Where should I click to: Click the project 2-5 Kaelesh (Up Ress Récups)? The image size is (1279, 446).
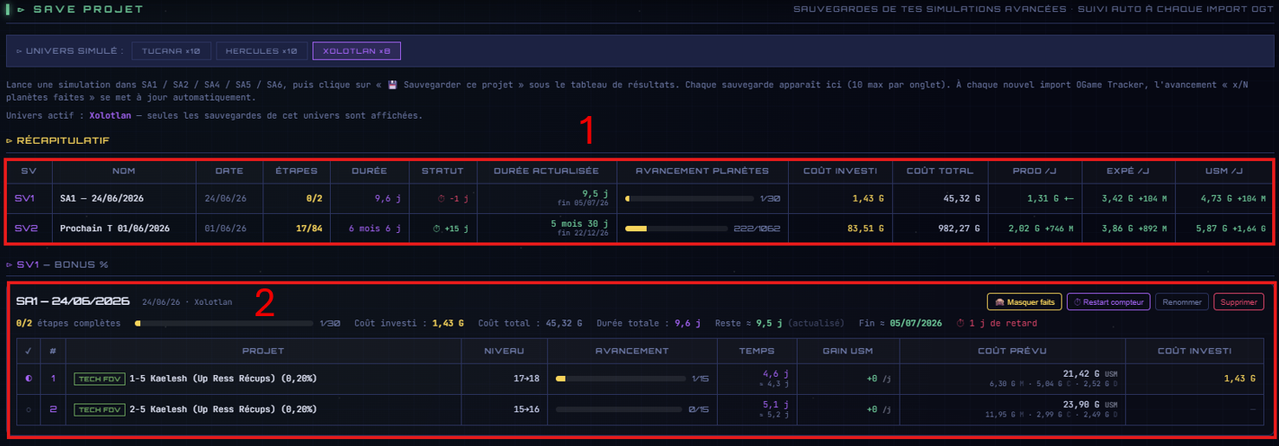pos(221,410)
